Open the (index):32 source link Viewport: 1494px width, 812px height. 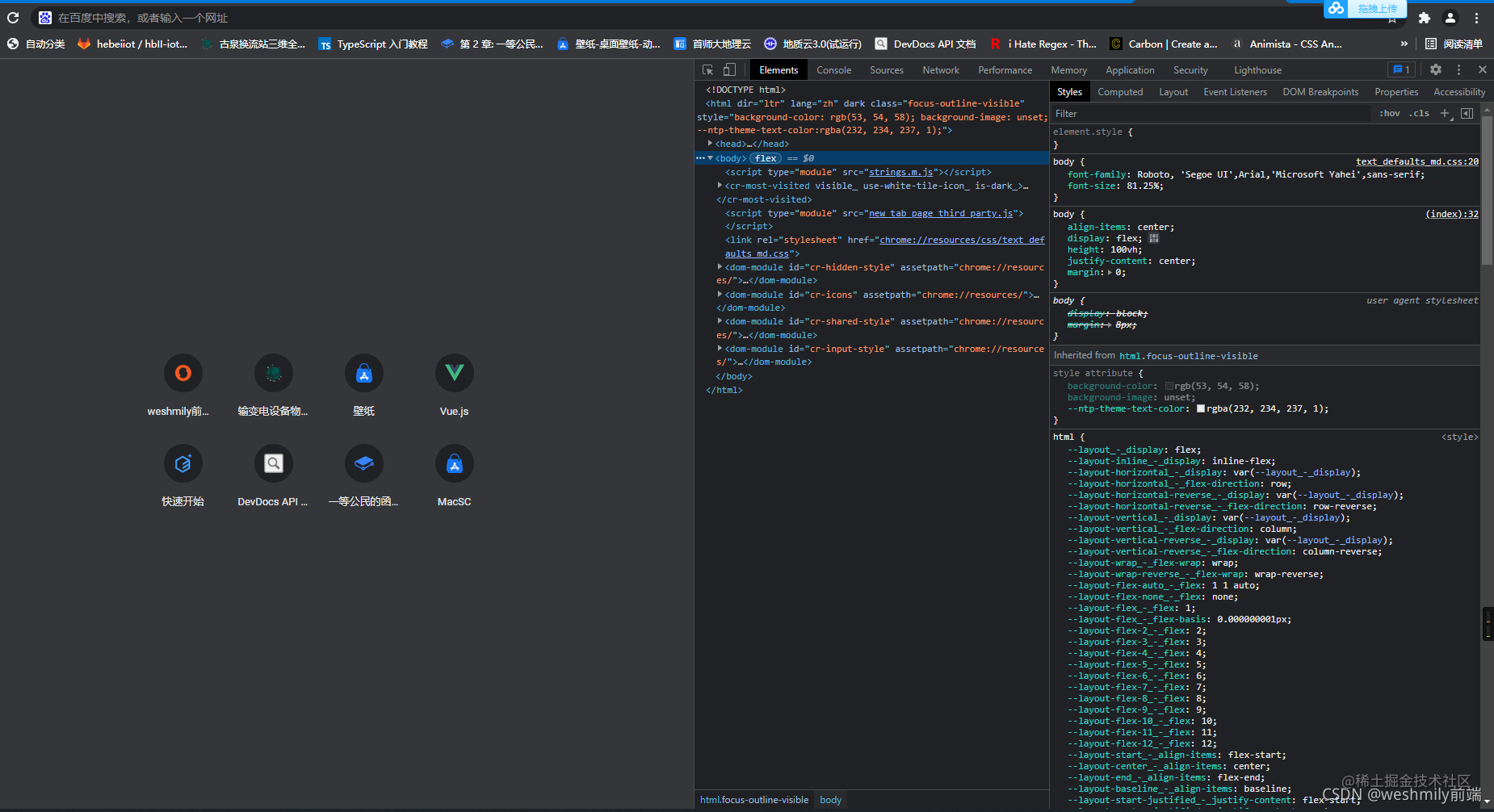tap(1452, 214)
